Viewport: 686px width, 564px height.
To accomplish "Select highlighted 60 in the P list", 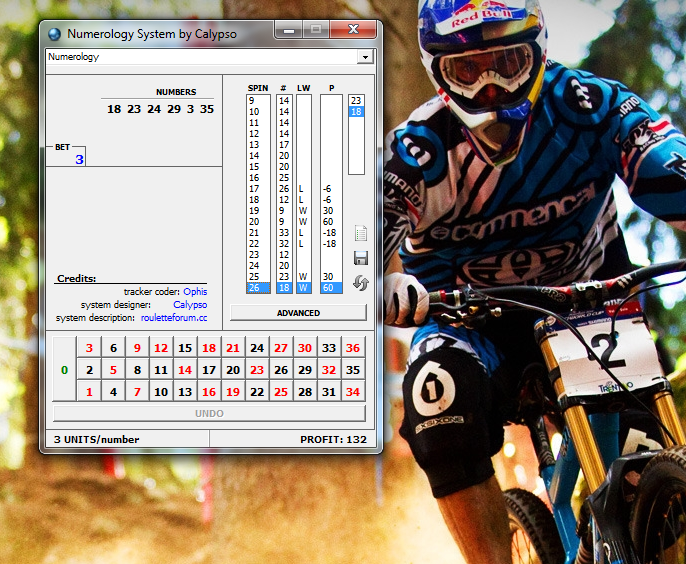I will 331,287.
